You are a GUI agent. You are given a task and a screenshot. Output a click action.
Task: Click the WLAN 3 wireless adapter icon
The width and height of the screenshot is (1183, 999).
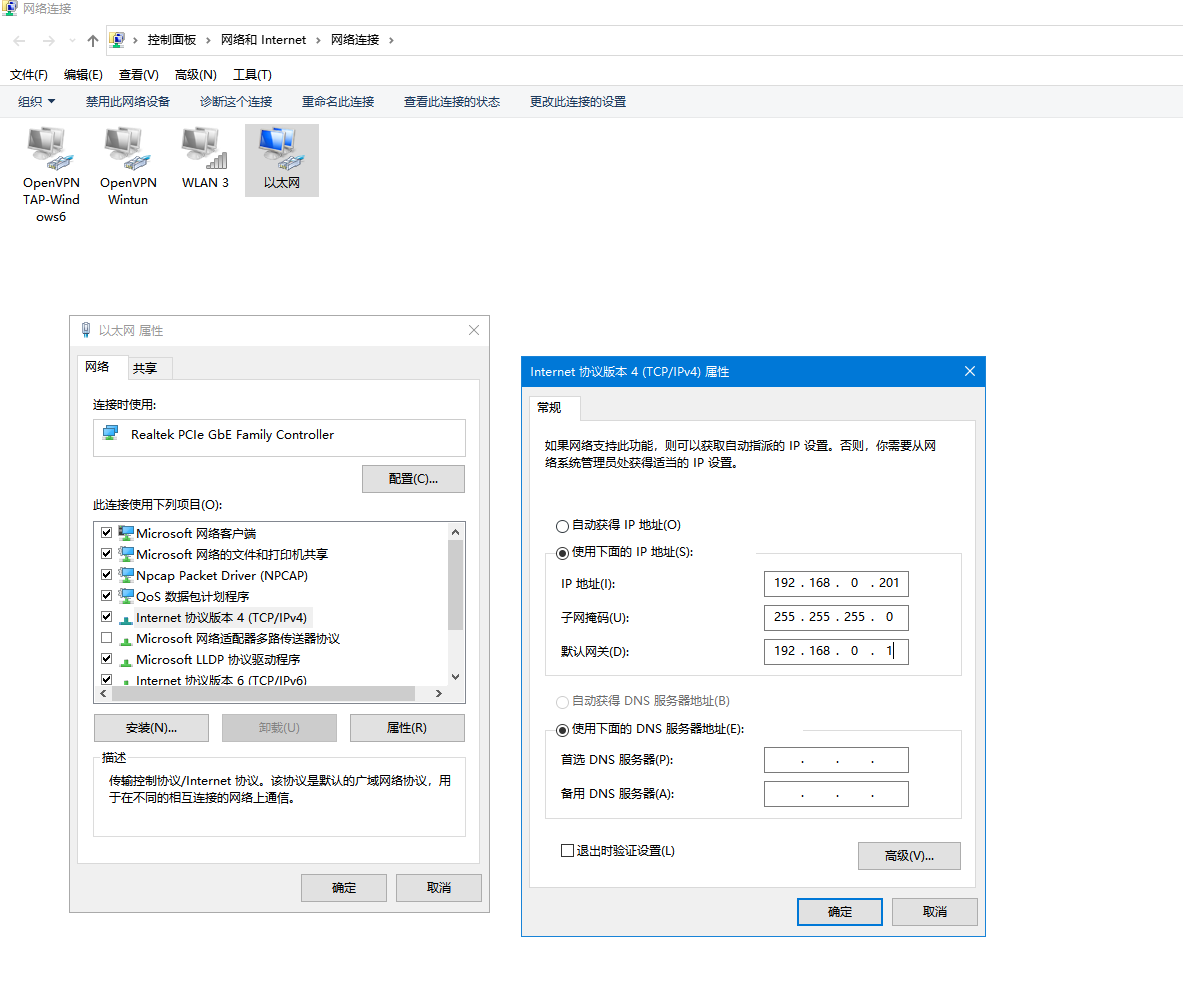205,149
